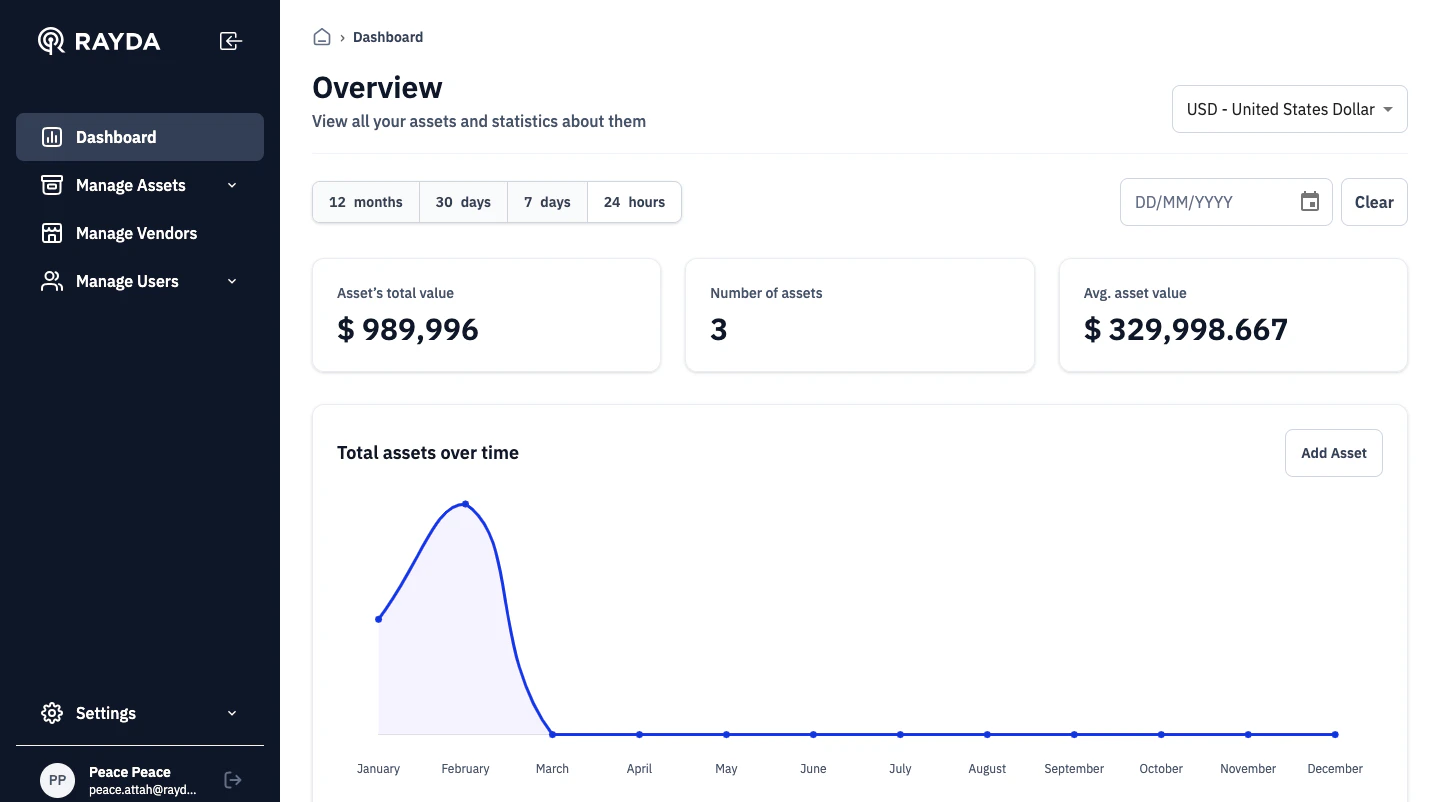Choose the 24 hours filter

pos(634,202)
